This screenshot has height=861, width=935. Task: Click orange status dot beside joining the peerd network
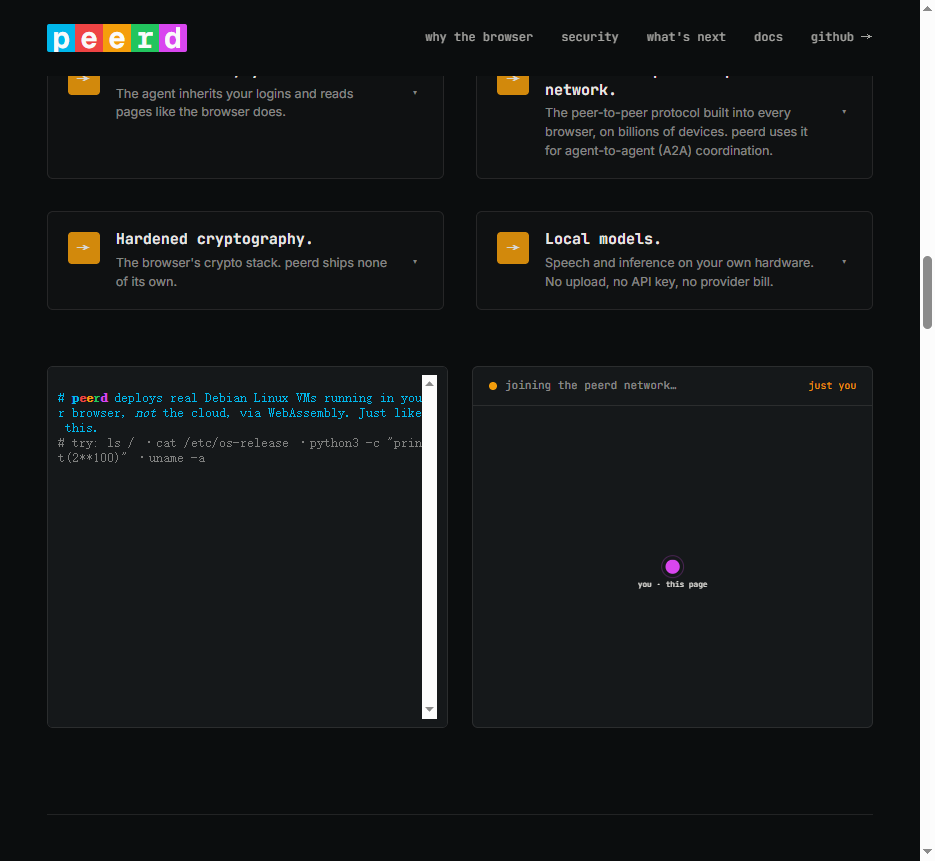point(493,386)
